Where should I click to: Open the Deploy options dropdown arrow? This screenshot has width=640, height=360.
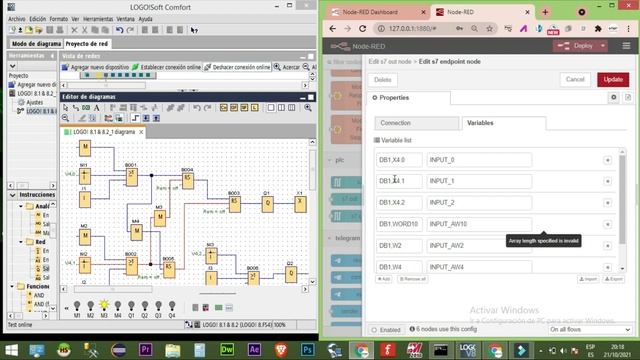602,46
